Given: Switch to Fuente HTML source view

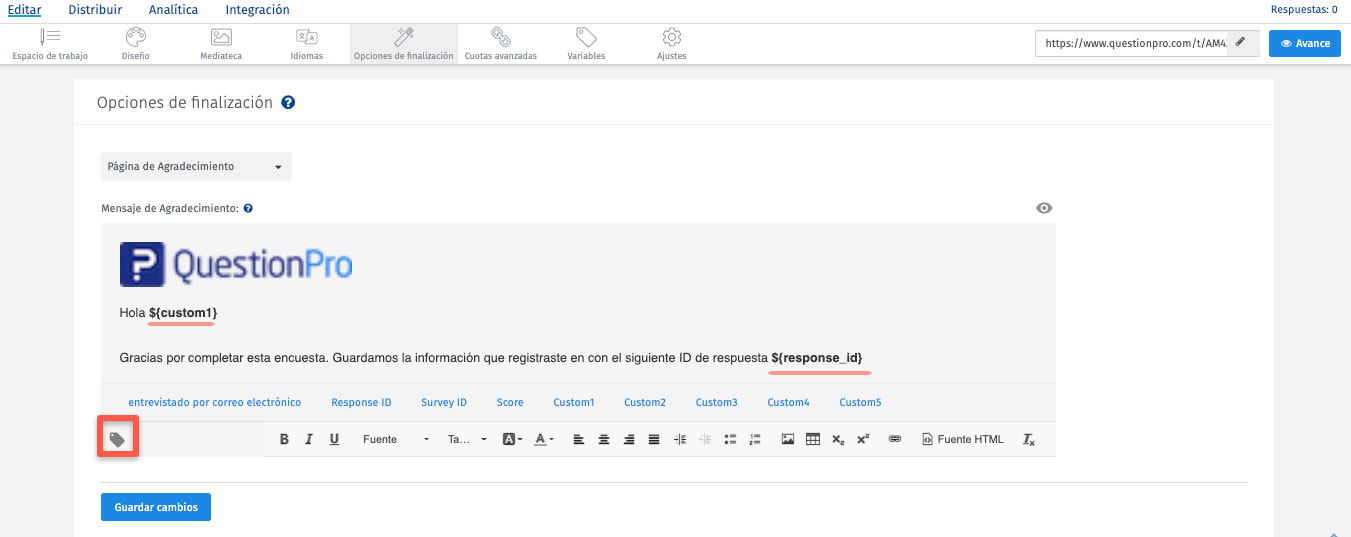Looking at the screenshot, I should coord(963,439).
